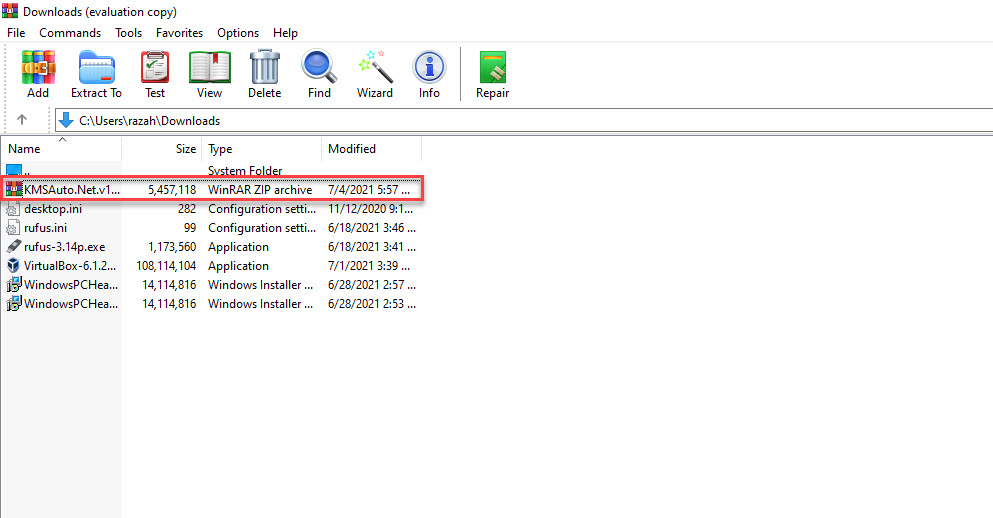Open the File menu
This screenshot has width=993, height=518.
(x=16, y=33)
